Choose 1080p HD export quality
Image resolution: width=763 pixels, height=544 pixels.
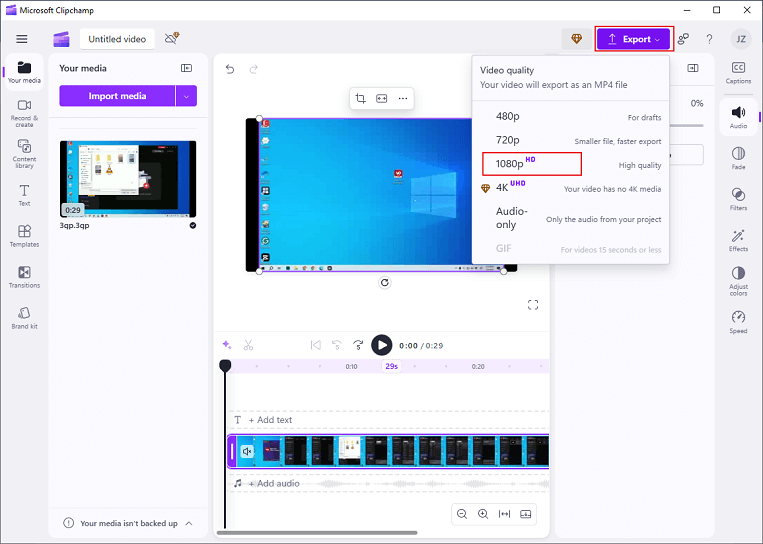(x=570, y=164)
